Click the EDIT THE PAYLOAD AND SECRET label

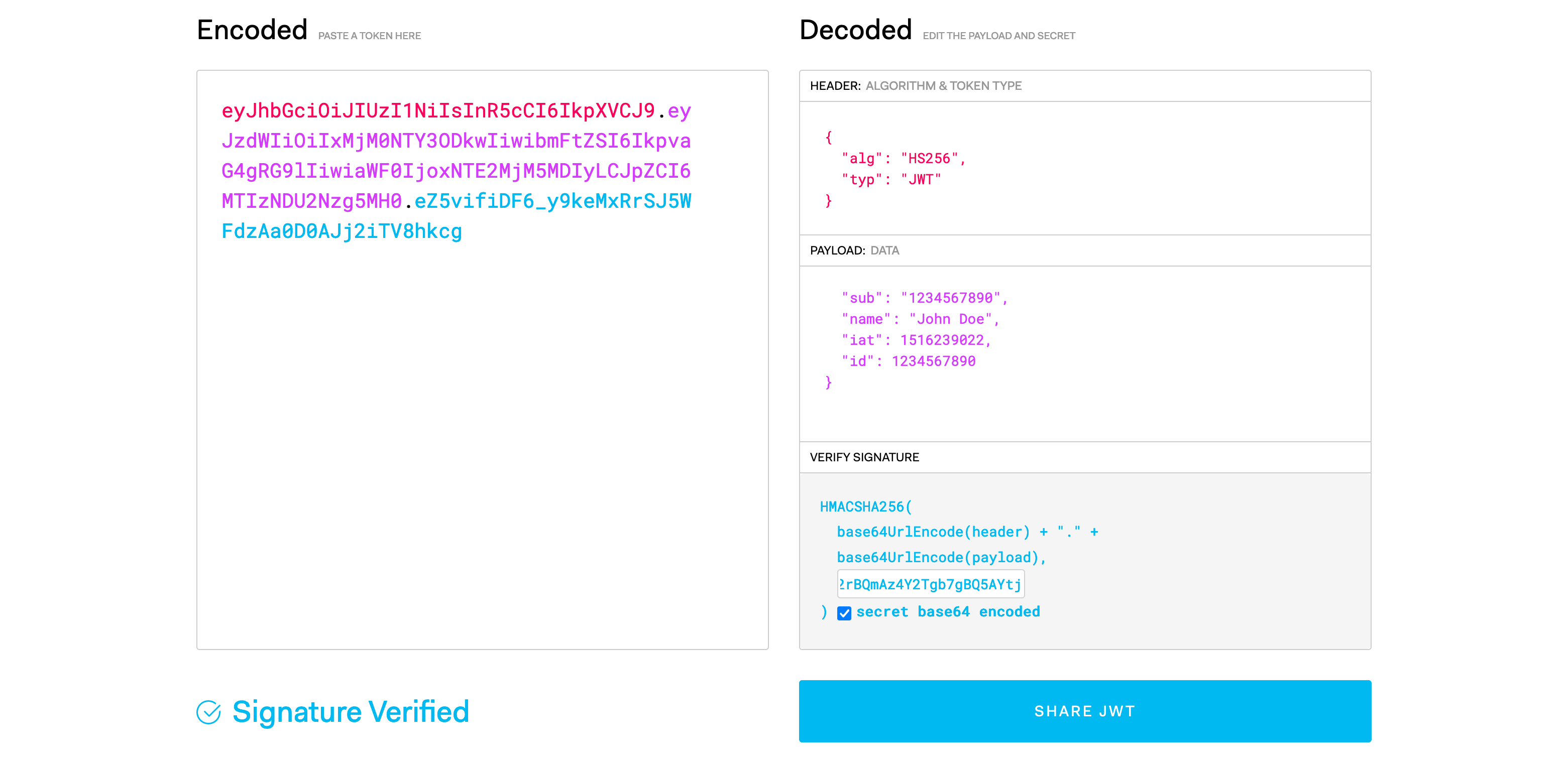(998, 35)
